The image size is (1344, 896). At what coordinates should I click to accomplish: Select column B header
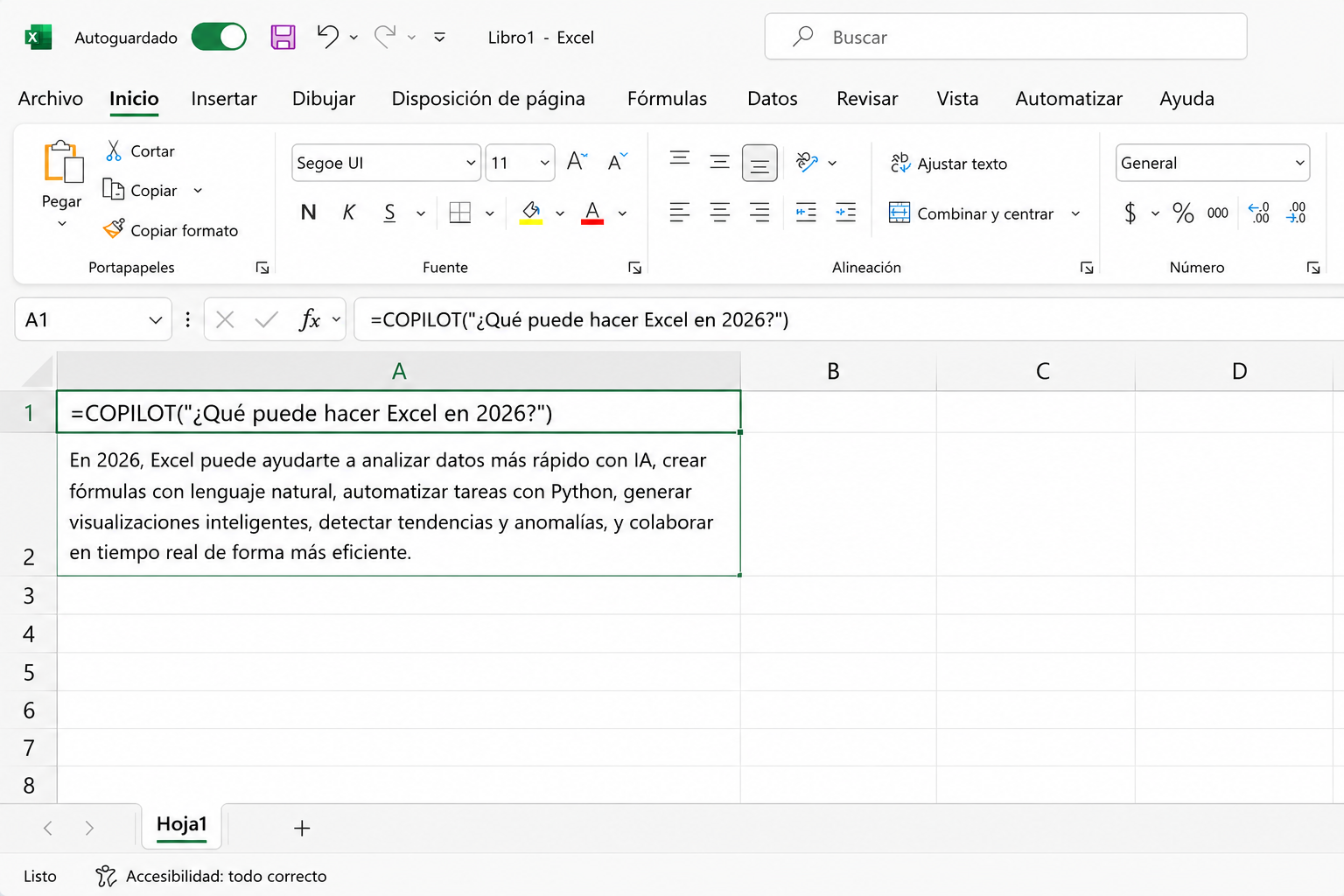pyautogui.click(x=838, y=371)
